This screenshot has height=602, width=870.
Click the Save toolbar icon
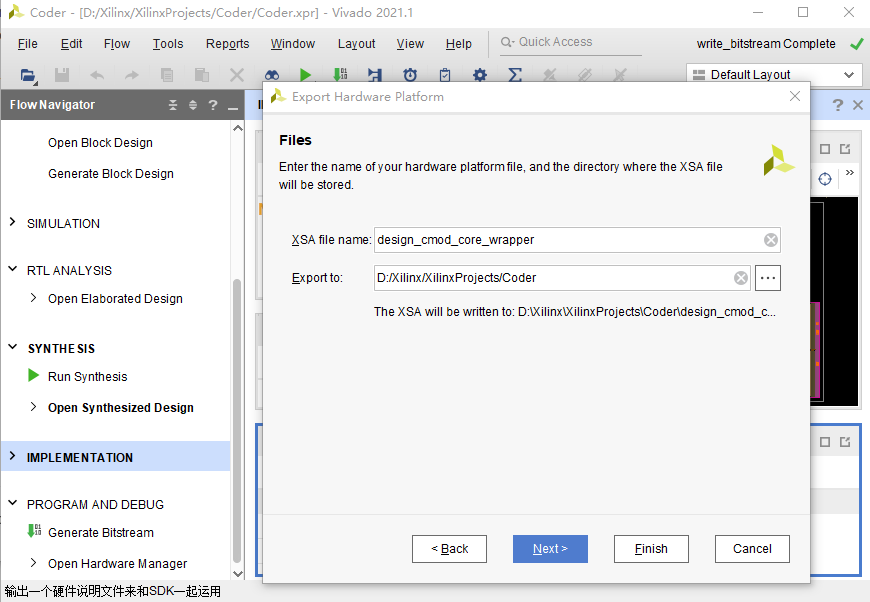click(62, 75)
